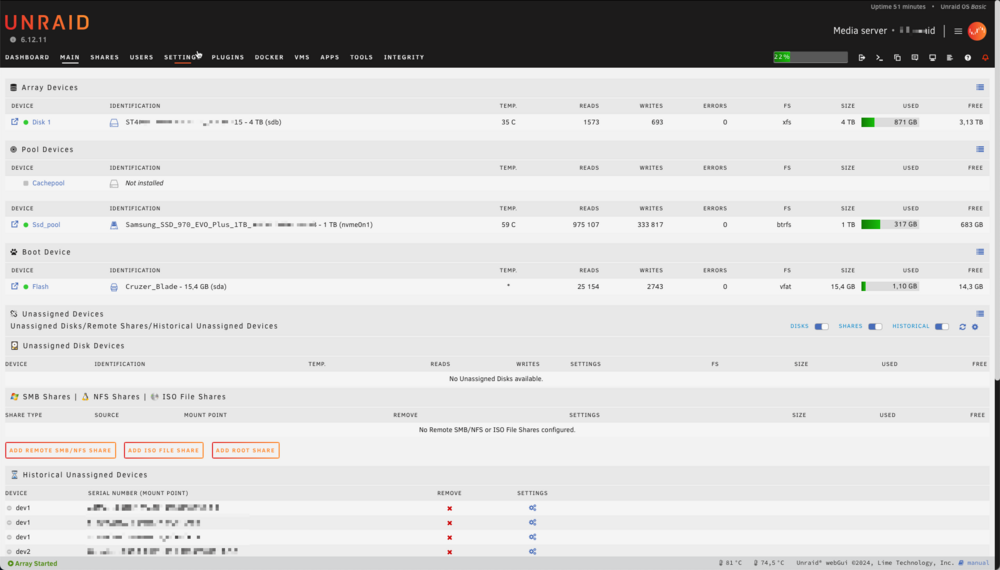The height and width of the screenshot is (570, 1000).
Task: Open the INTEGRITY menu
Action: pyautogui.click(x=404, y=57)
